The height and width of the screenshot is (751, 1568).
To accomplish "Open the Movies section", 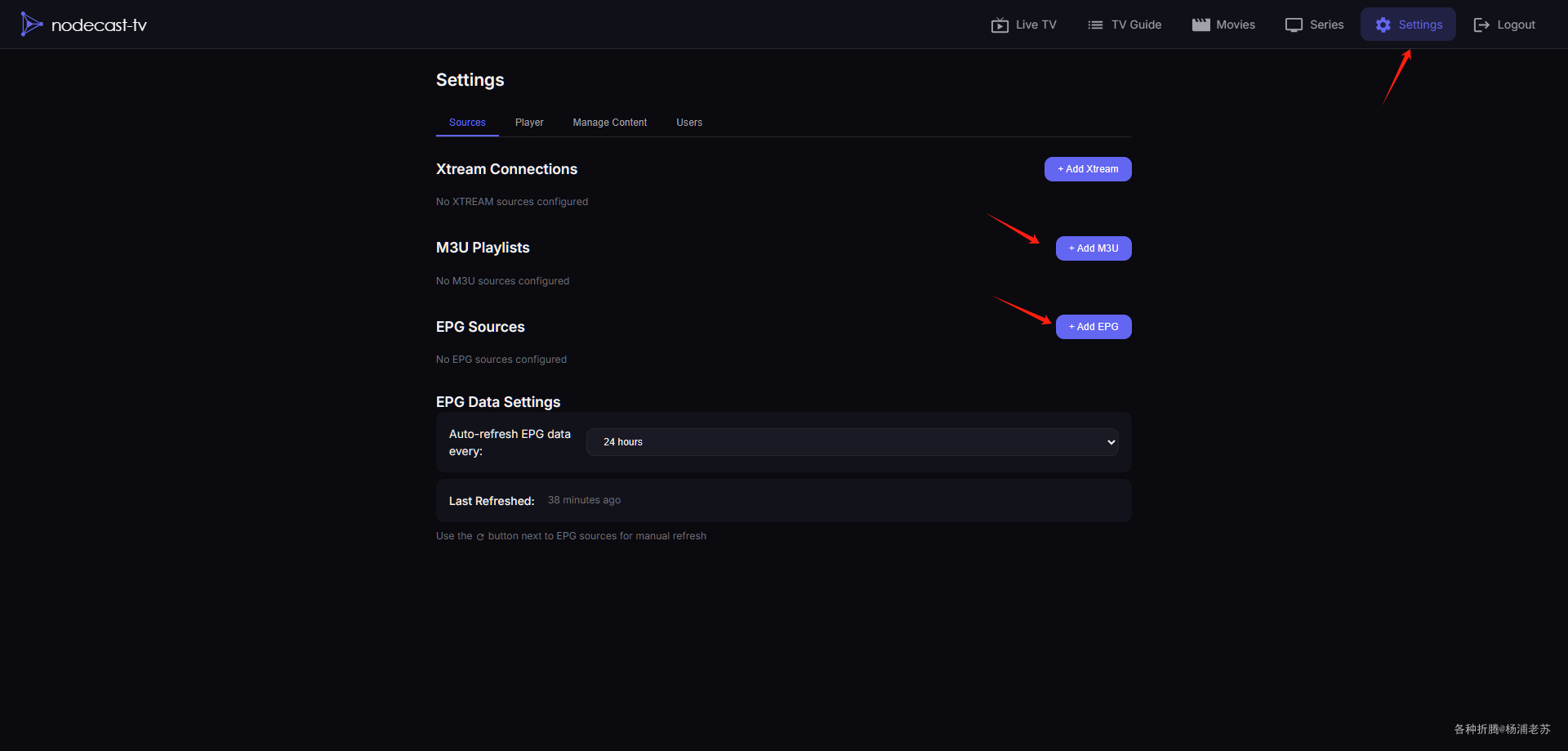I will coord(1235,25).
